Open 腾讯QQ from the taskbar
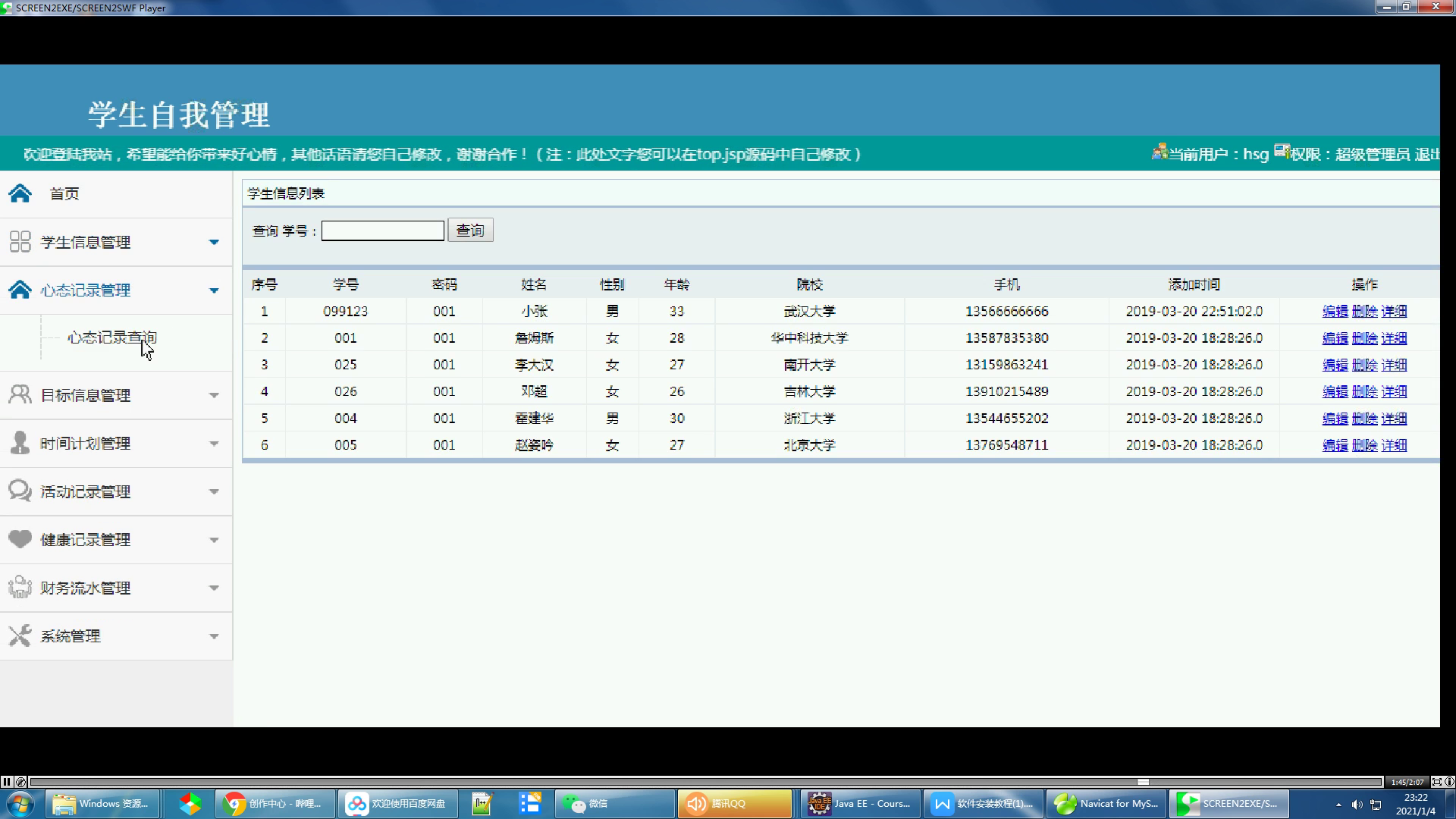Screen dimensions: 1456x819 (x=734, y=804)
